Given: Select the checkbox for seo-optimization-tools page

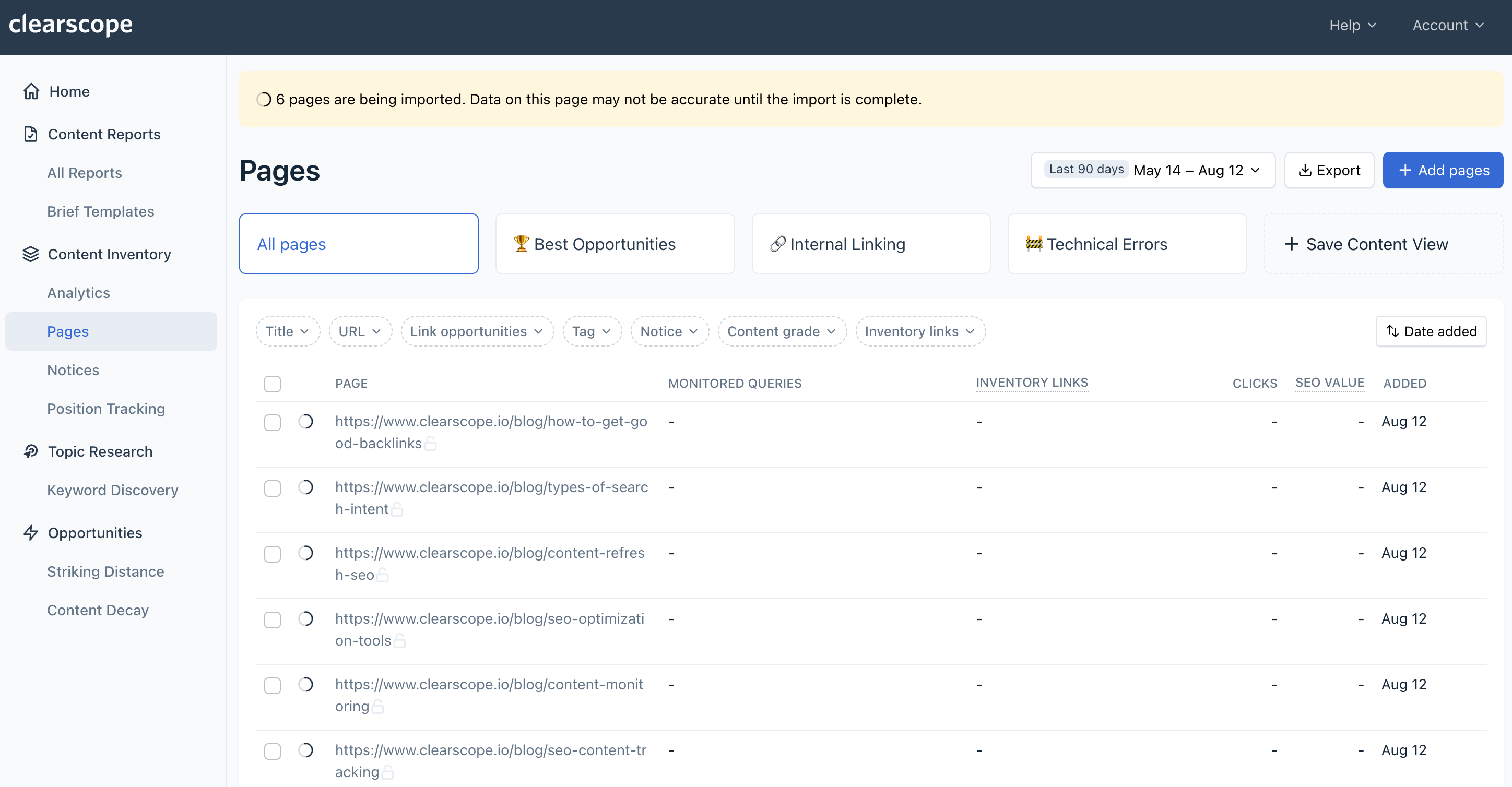Looking at the screenshot, I should [x=273, y=620].
